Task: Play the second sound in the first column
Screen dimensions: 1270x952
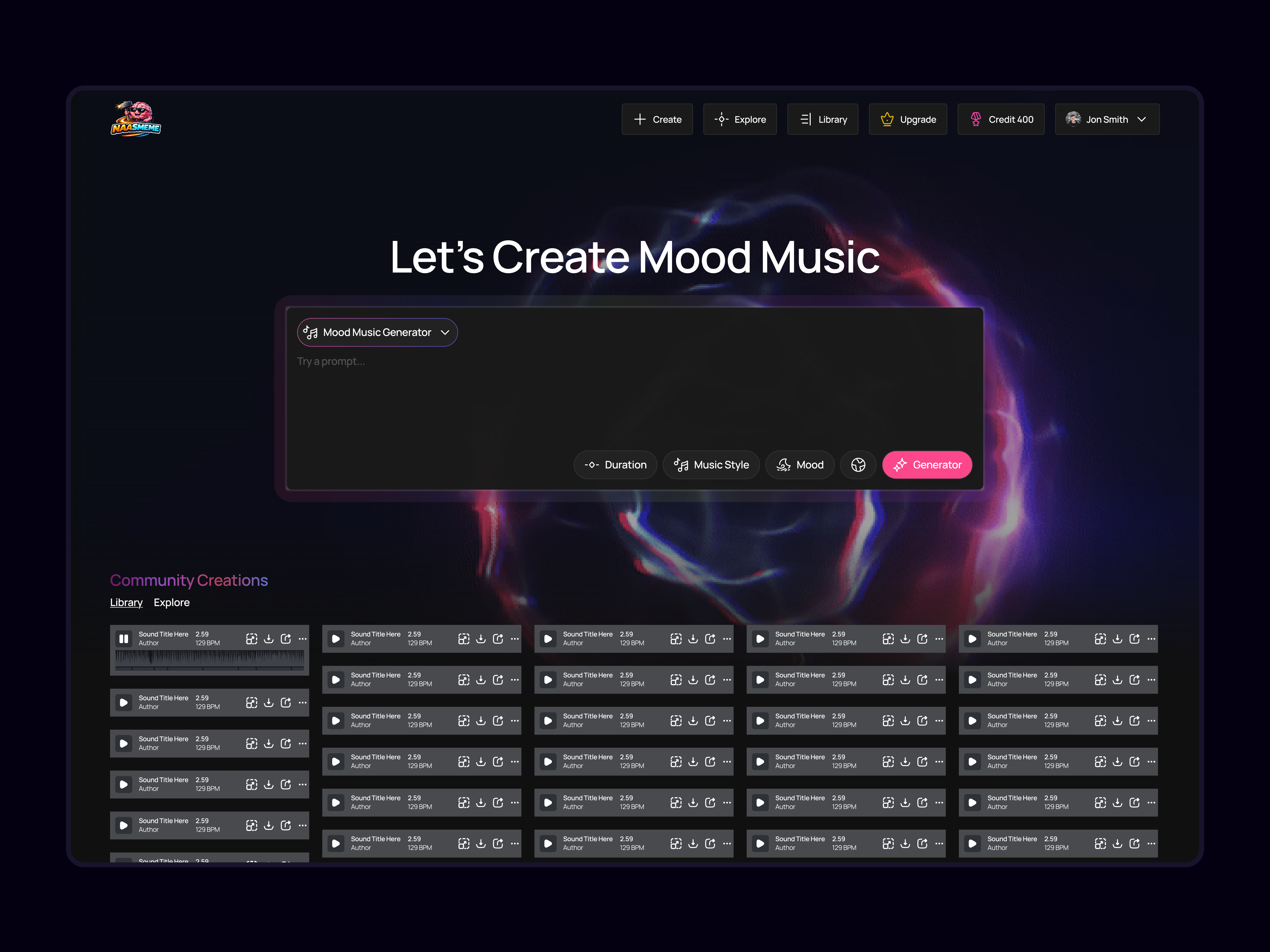Action: [x=124, y=702]
